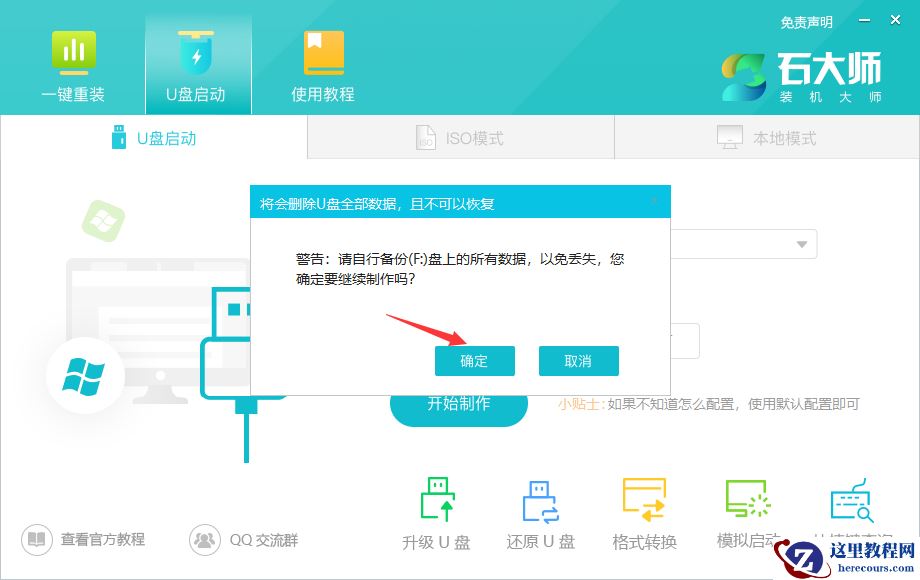Expand the USB device selection dropdown
This screenshot has height=580, width=920.
coord(801,243)
